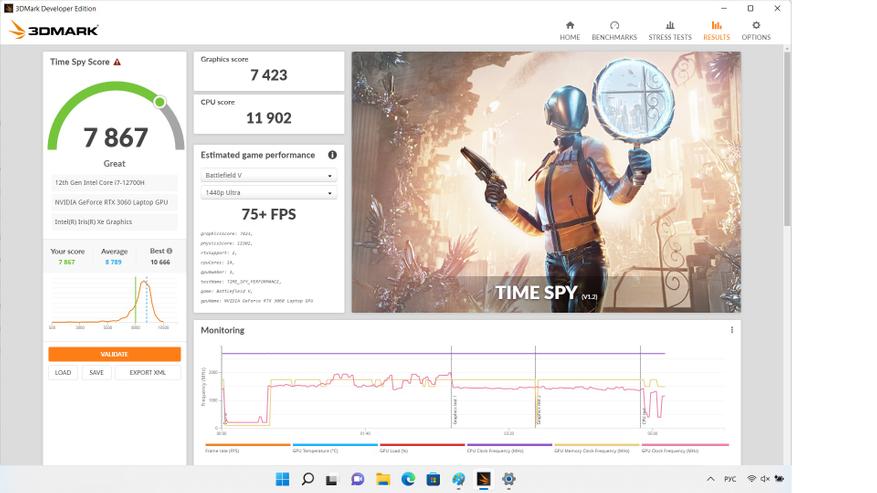The width and height of the screenshot is (877, 493).
Task: Open the 1440p Ultra resolution dropdown
Action: 268,192
